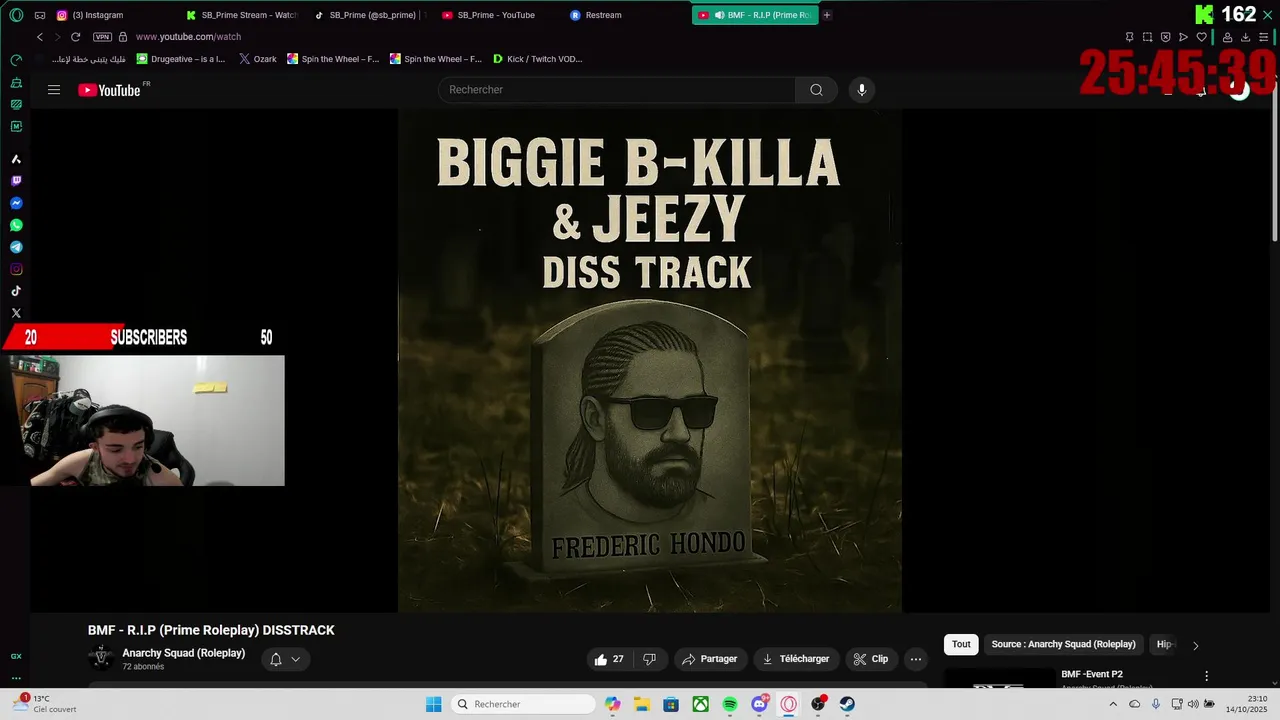Create a clip with the Clip button

point(871,659)
